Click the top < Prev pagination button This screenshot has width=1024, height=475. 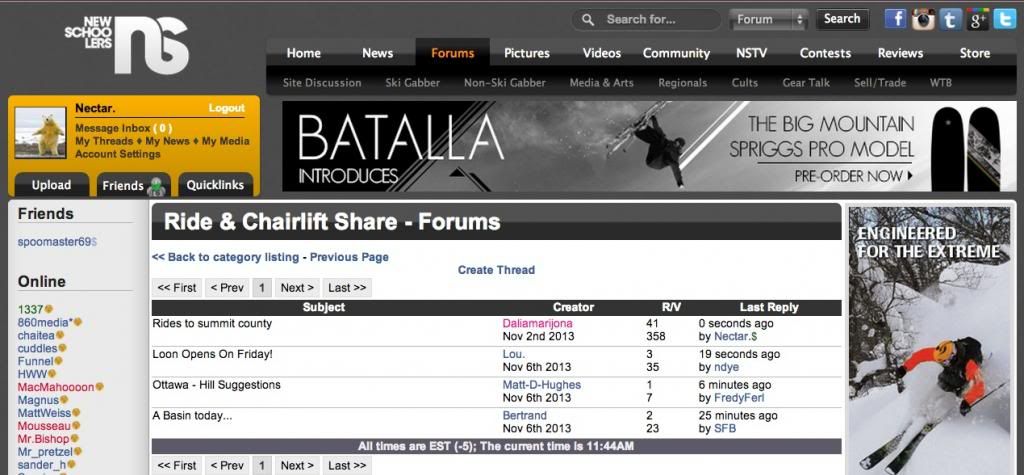click(227, 287)
